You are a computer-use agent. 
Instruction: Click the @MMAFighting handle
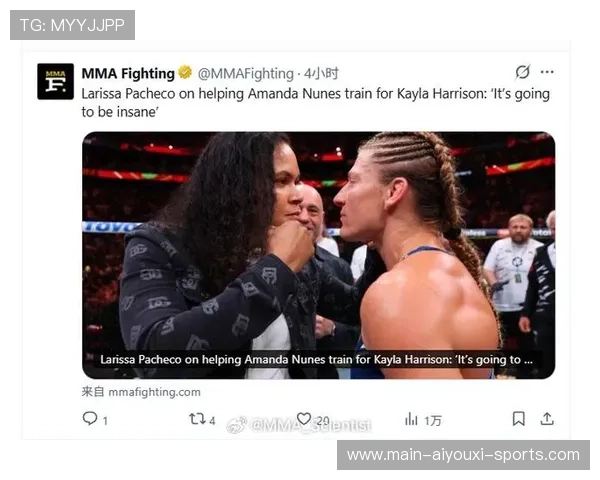246,73
